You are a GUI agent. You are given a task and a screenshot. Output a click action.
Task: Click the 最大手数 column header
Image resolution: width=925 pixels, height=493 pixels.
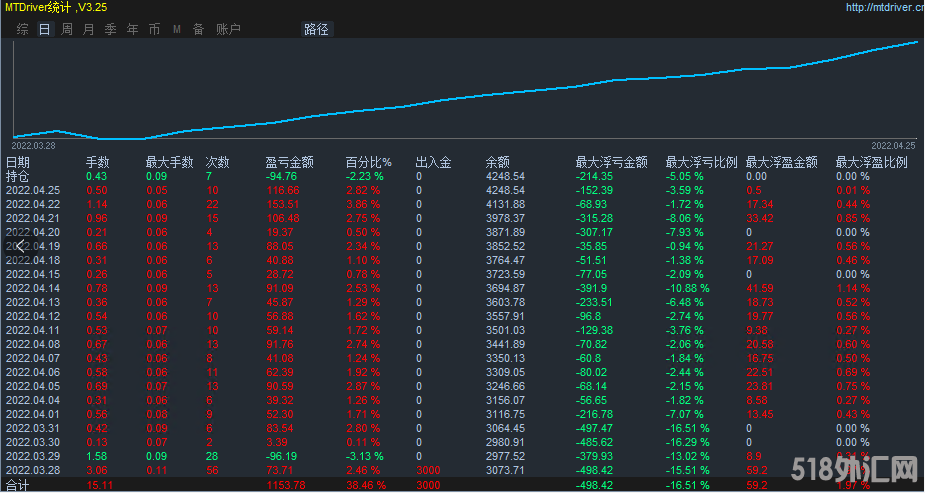(170, 163)
